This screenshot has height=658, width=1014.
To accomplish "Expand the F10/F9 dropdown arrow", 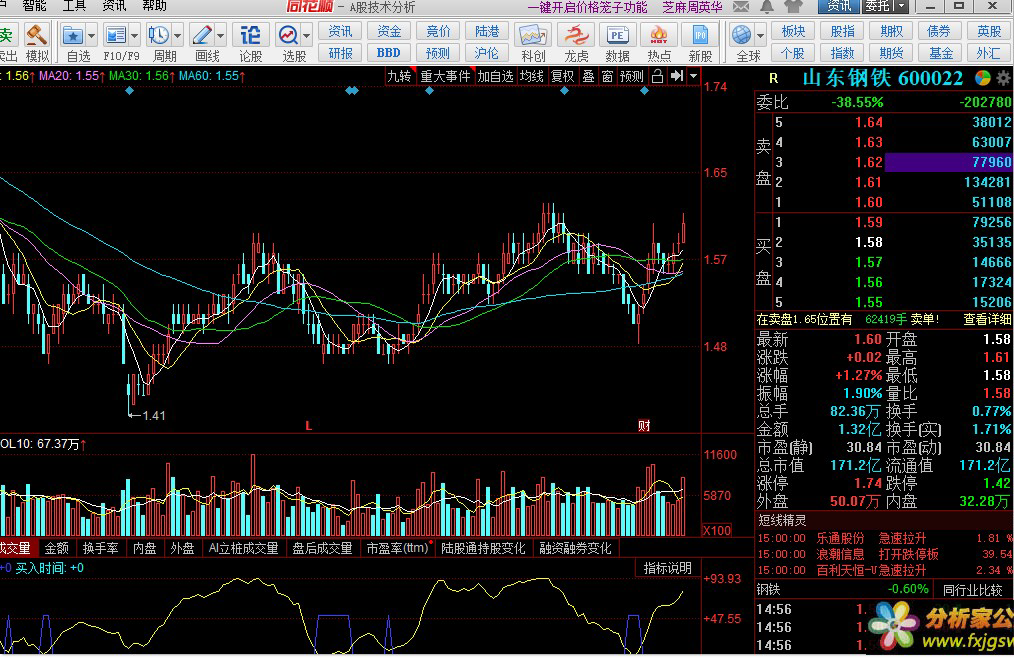I will pos(135,35).
